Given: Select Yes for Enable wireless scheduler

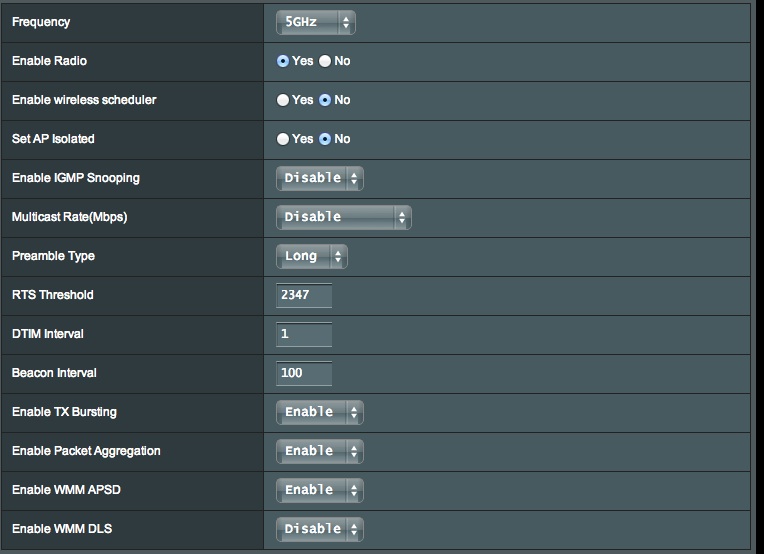Looking at the screenshot, I should (283, 100).
